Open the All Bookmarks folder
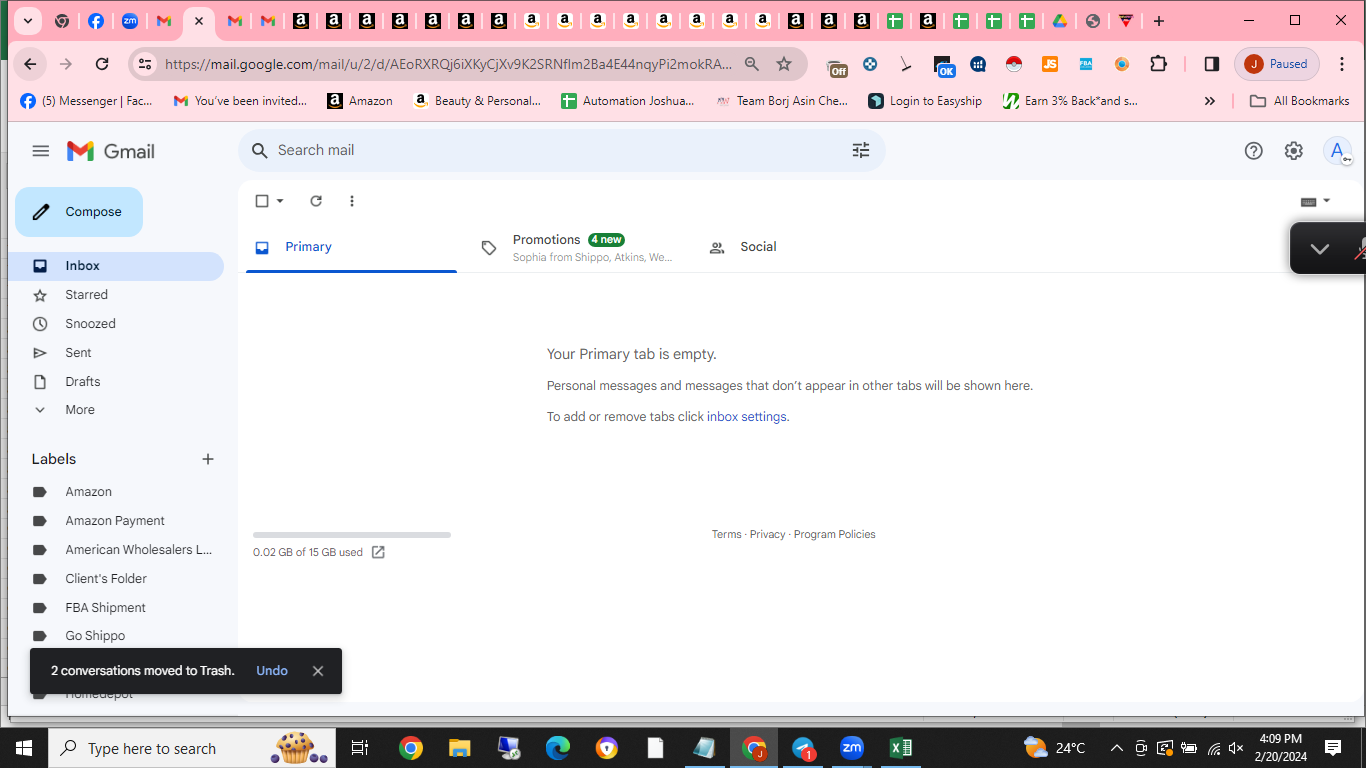This screenshot has height=768, width=1366. pos(1300,101)
